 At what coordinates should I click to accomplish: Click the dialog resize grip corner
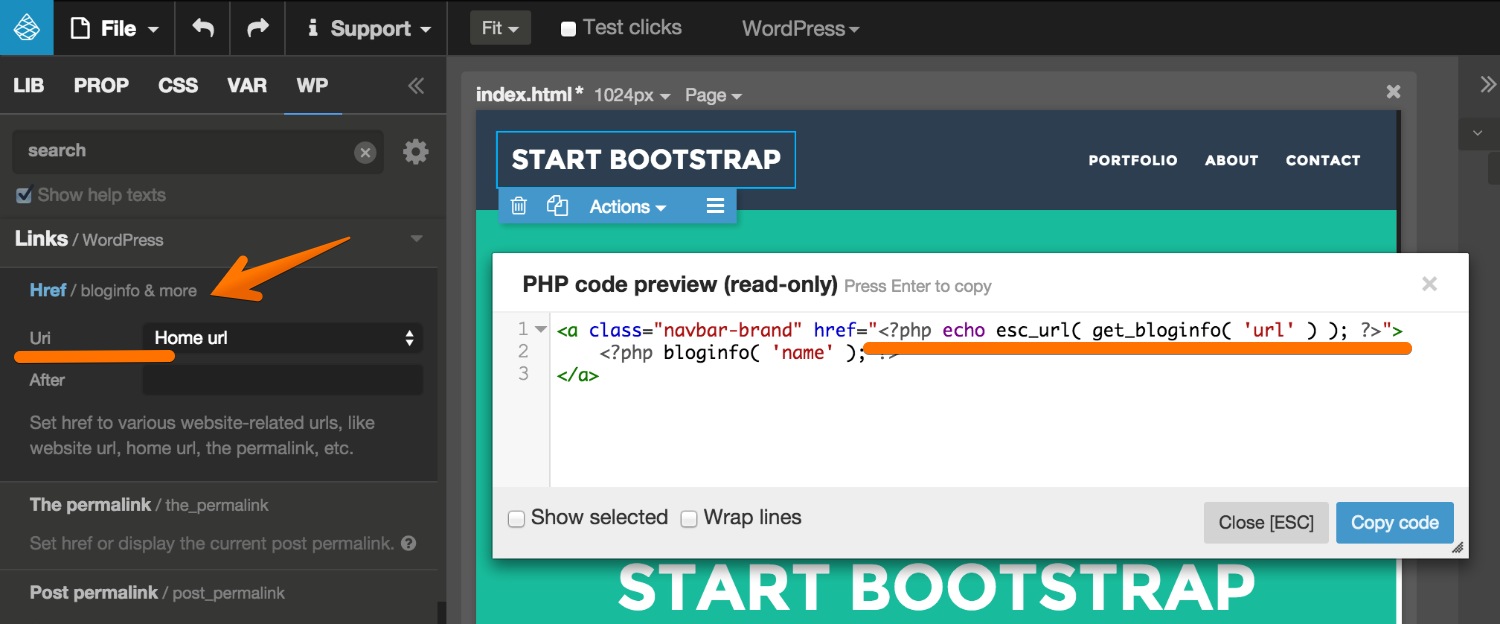tap(1458, 548)
